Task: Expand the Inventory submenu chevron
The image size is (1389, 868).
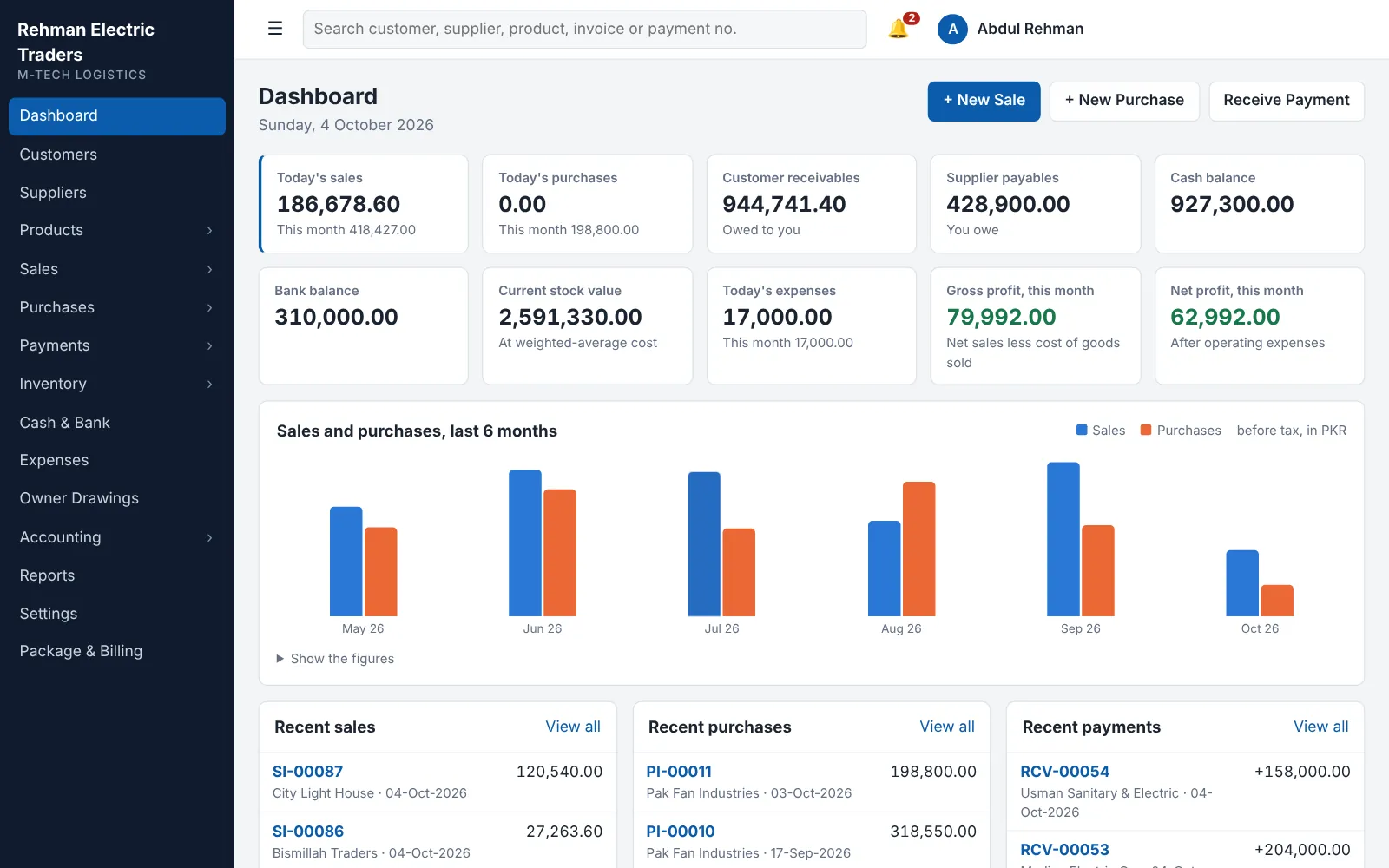Action: coord(210,384)
